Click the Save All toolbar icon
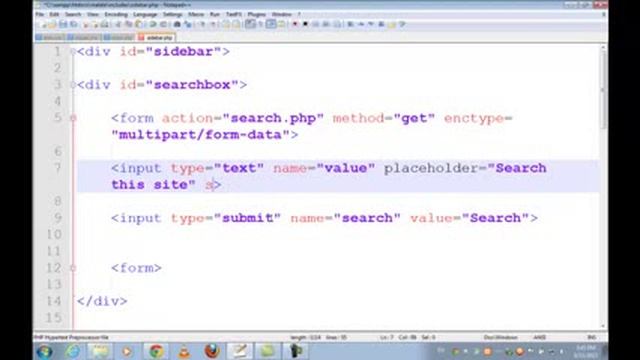 (x=73, y=24)
